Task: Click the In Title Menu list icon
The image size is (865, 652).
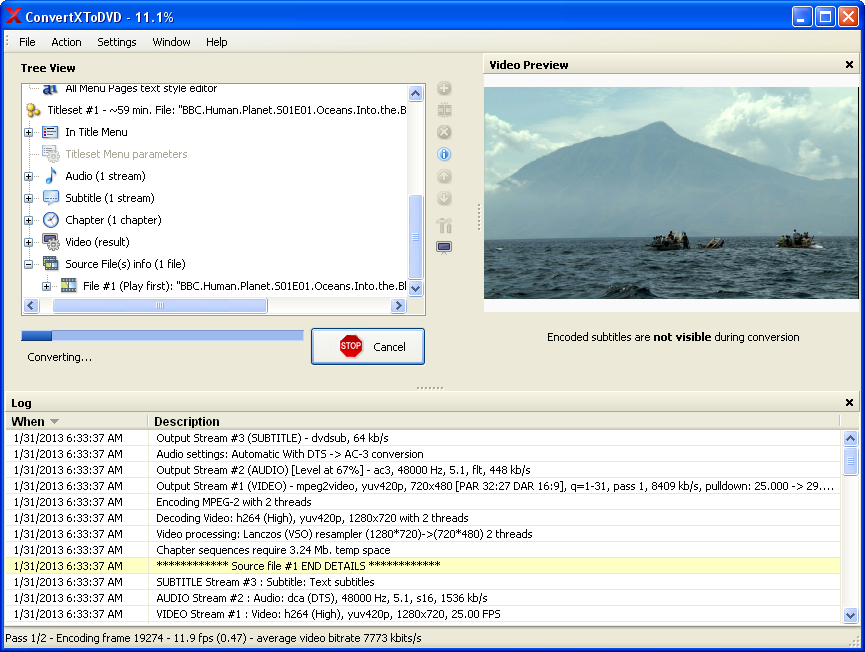Action: (50, 132)
